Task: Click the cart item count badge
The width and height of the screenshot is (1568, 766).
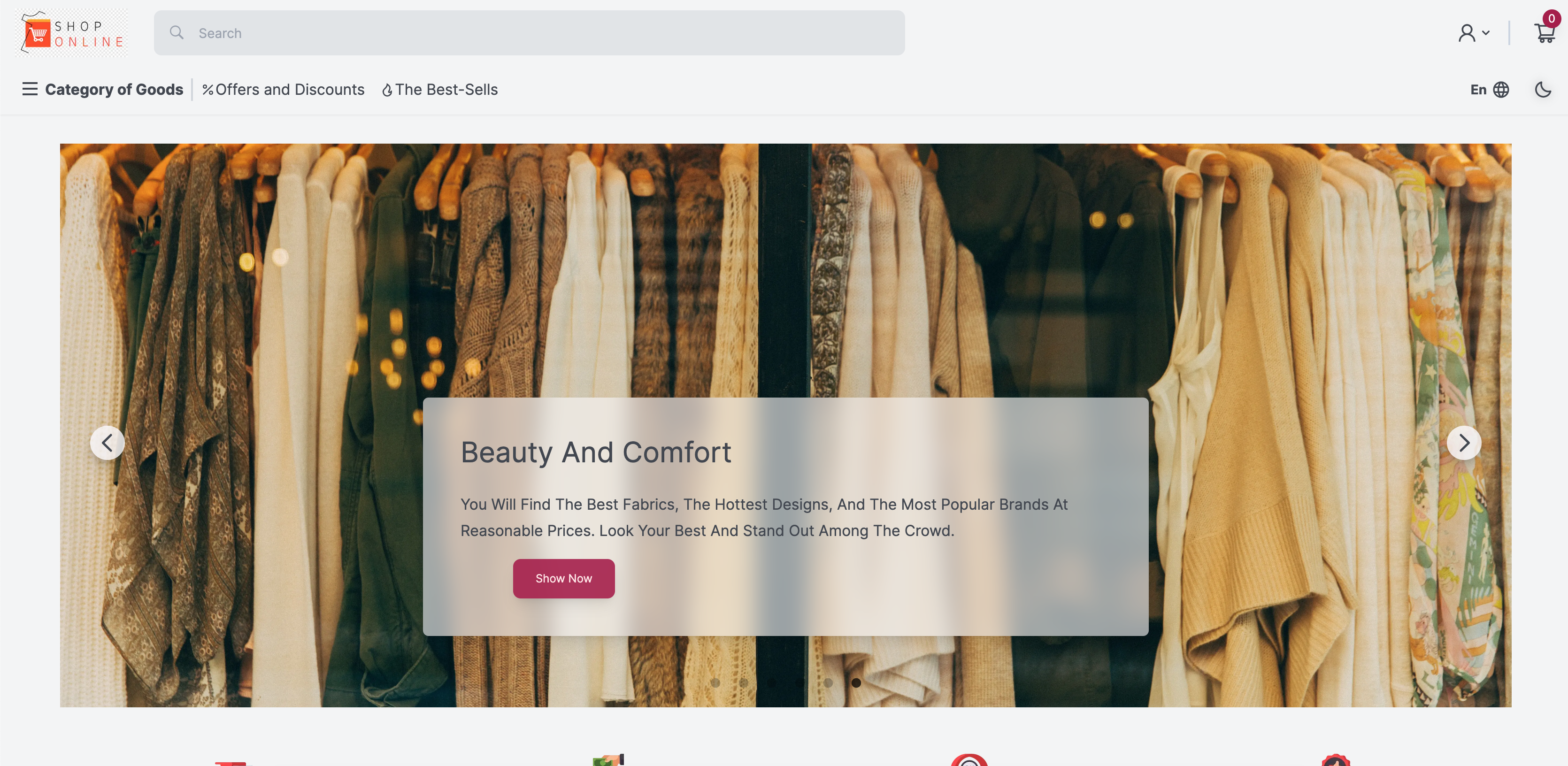Action: (1552, 18)
